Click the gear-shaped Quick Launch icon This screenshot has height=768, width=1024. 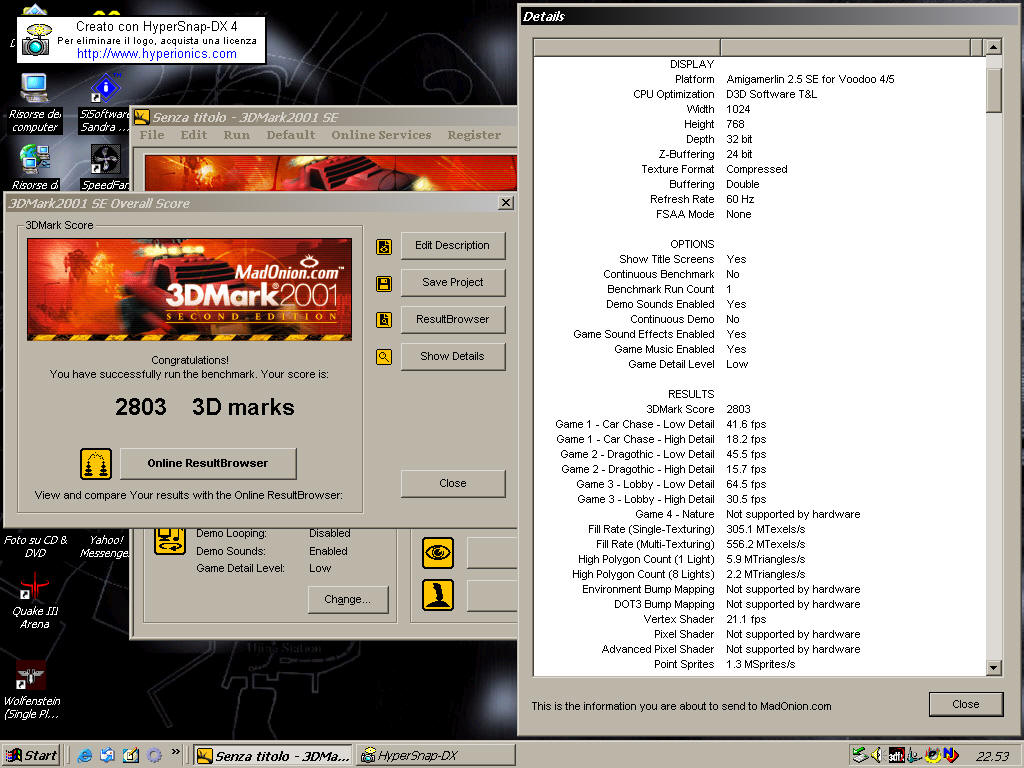click(x=154, y=756)
